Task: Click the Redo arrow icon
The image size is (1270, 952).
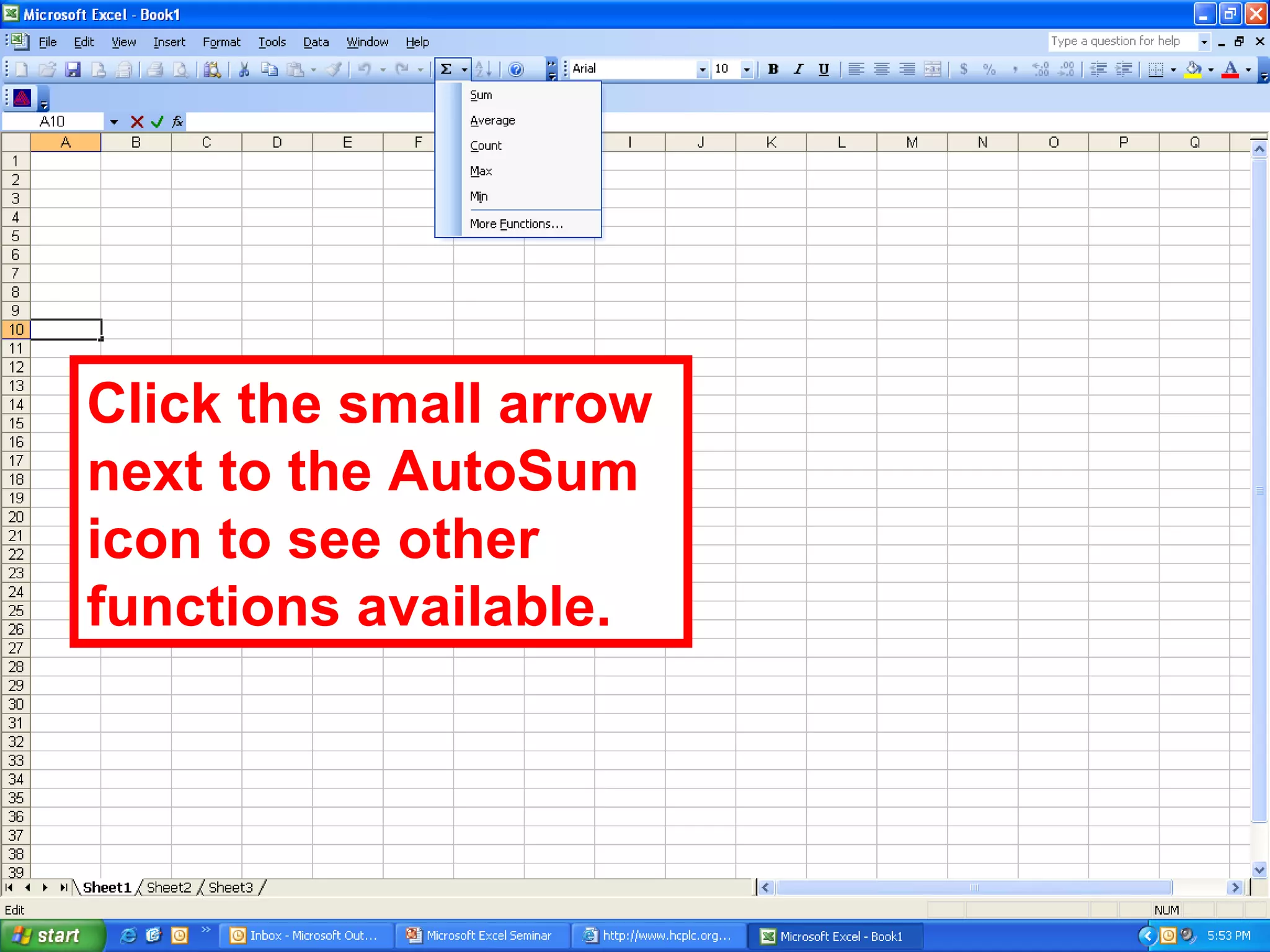Action: (x=402, y=69)
